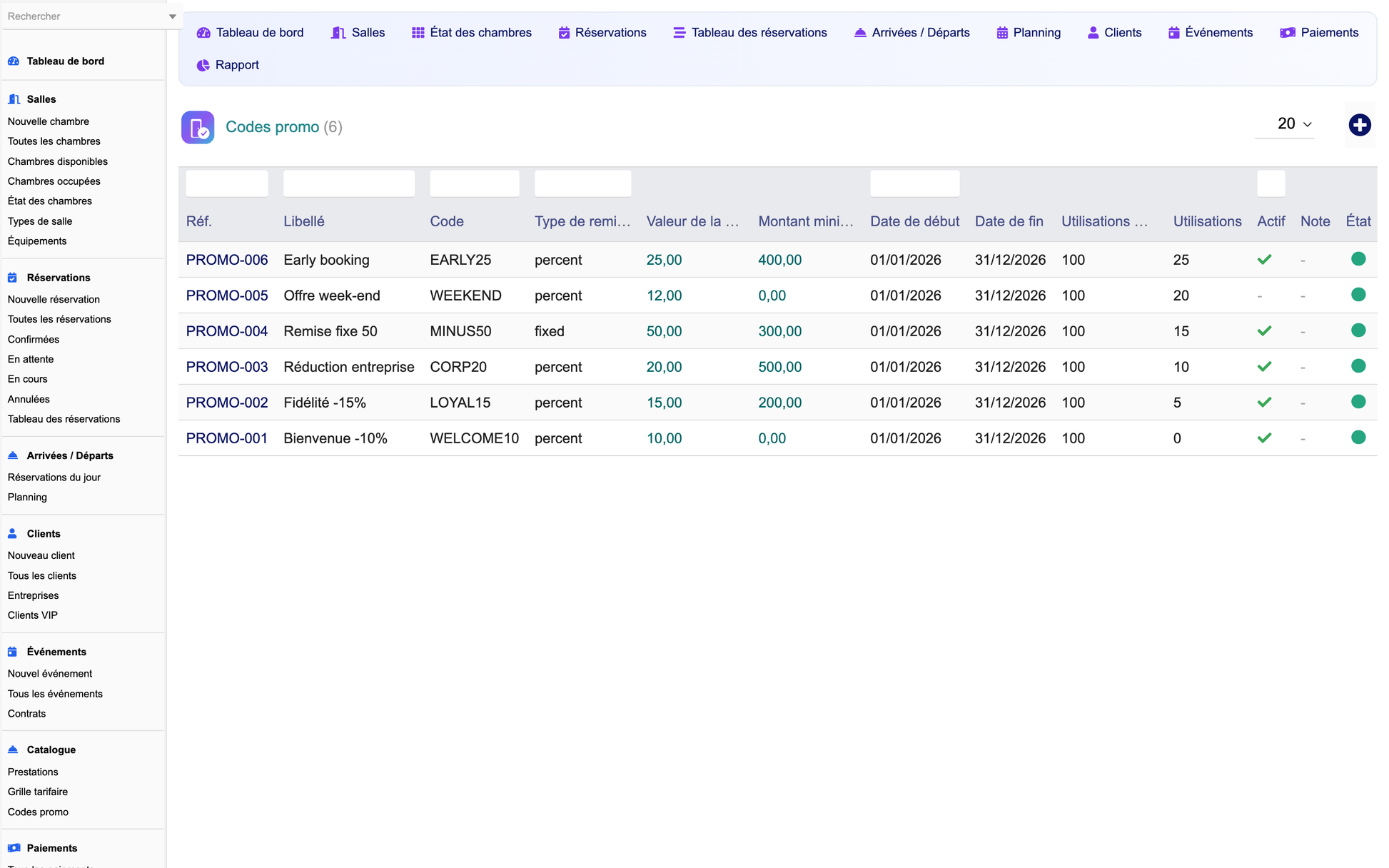Click green status dot for PROMO-002

click(1358, 402)
